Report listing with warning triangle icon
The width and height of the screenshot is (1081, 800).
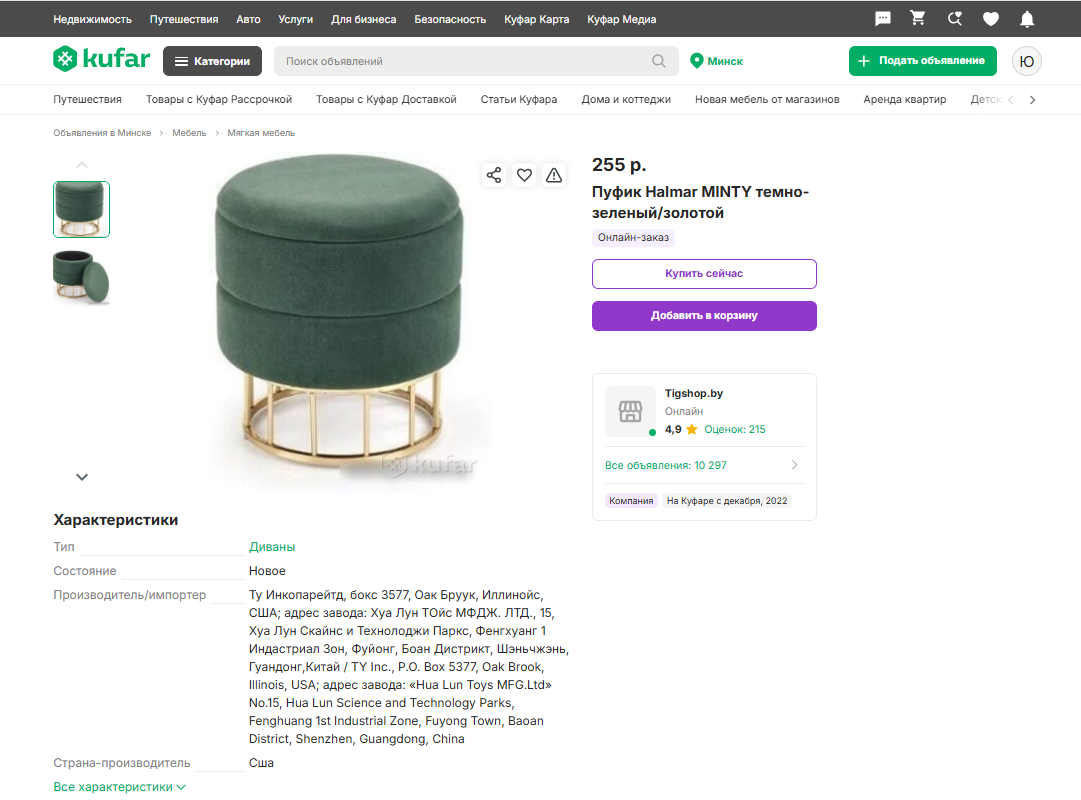click(554, 175)
